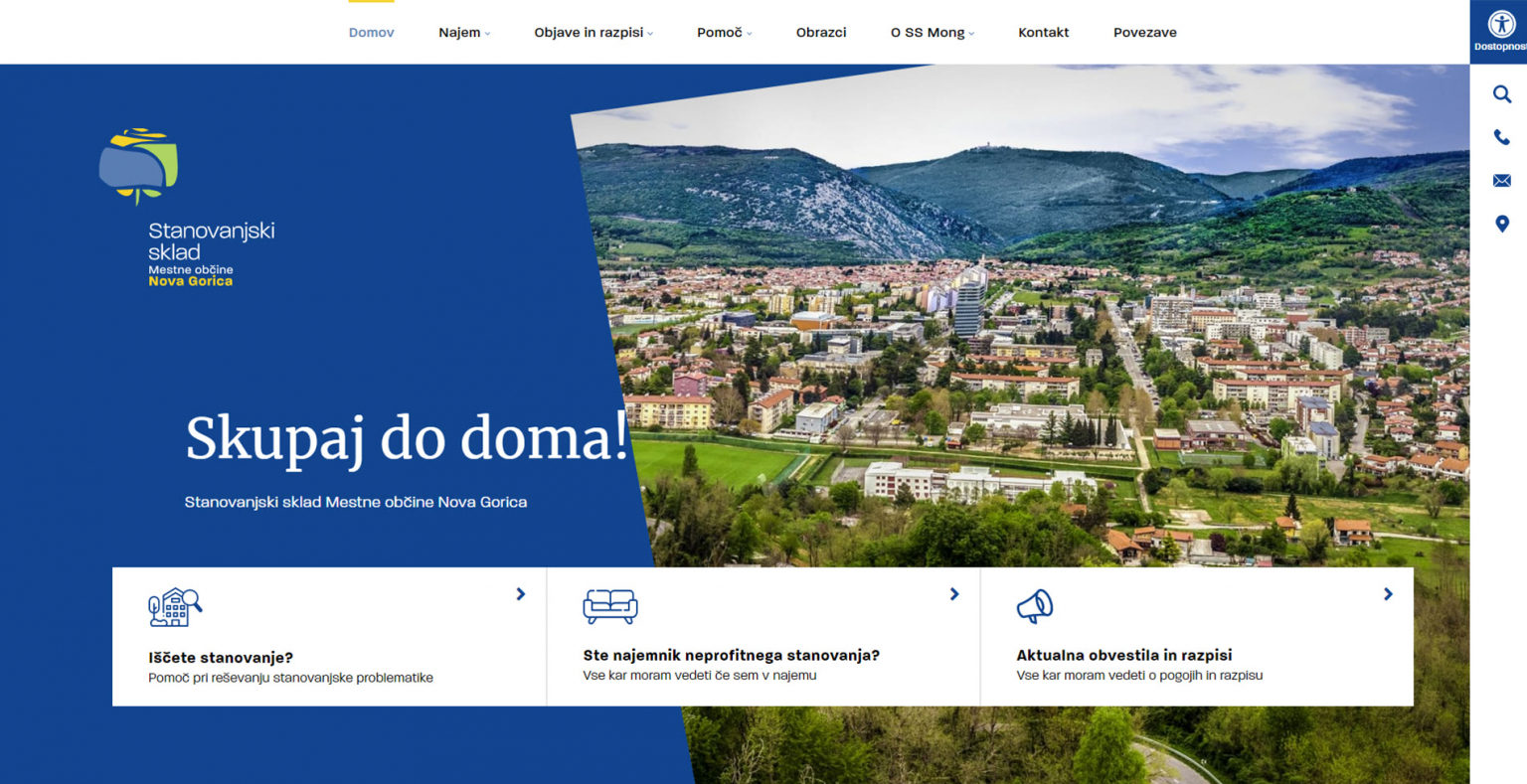Viewport: 1527px width, 784px height.
Task: Click the megaphone icon for announcements
Action: pos(1036,604)
